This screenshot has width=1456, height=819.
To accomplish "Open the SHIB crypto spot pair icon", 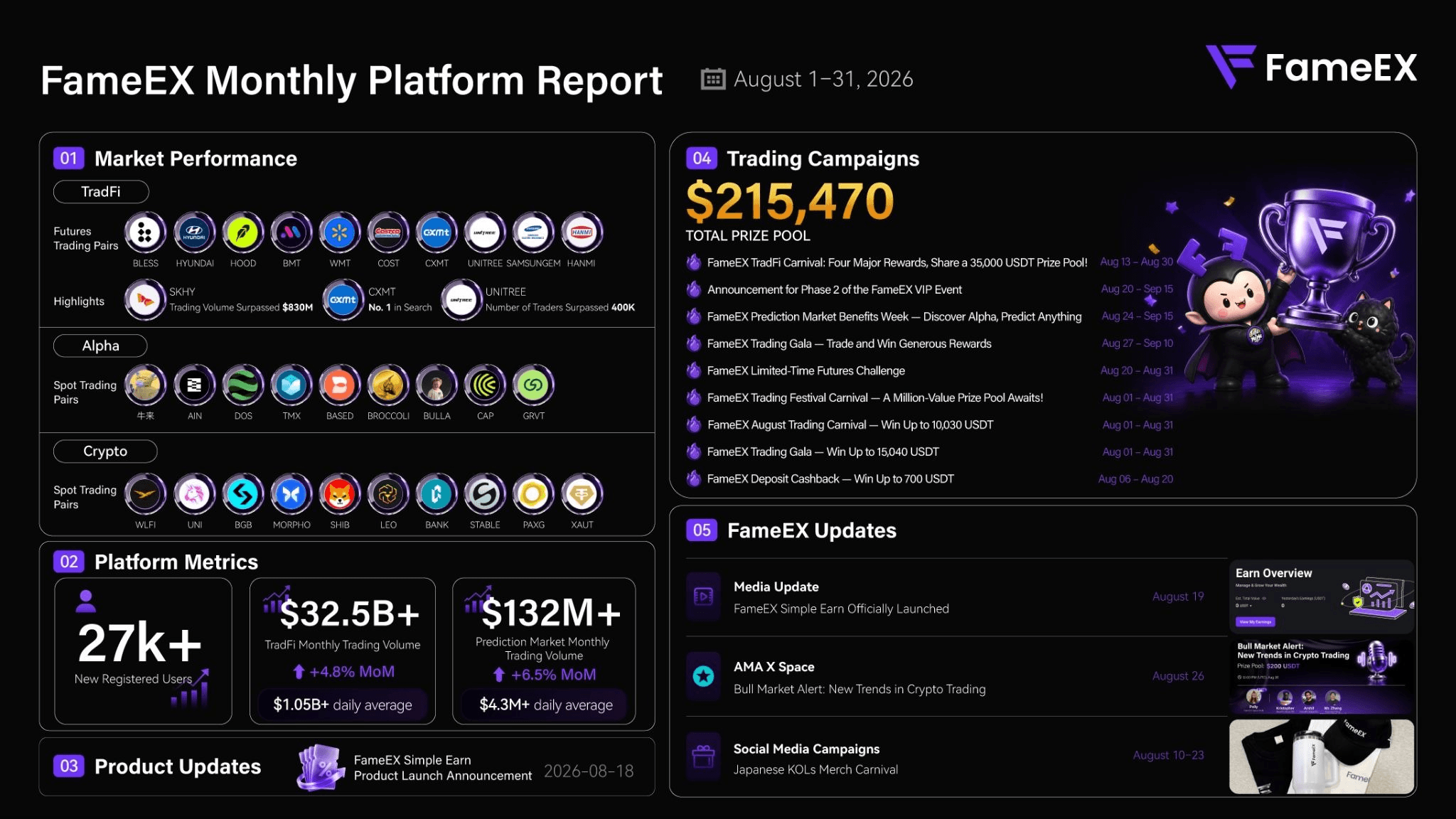I will tap(340, 494).
